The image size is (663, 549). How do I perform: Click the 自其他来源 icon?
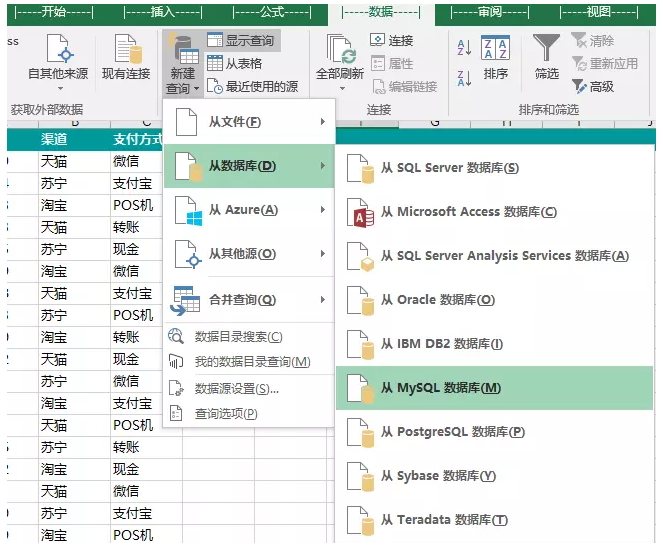pyautogui.click(x=60, y=49)
